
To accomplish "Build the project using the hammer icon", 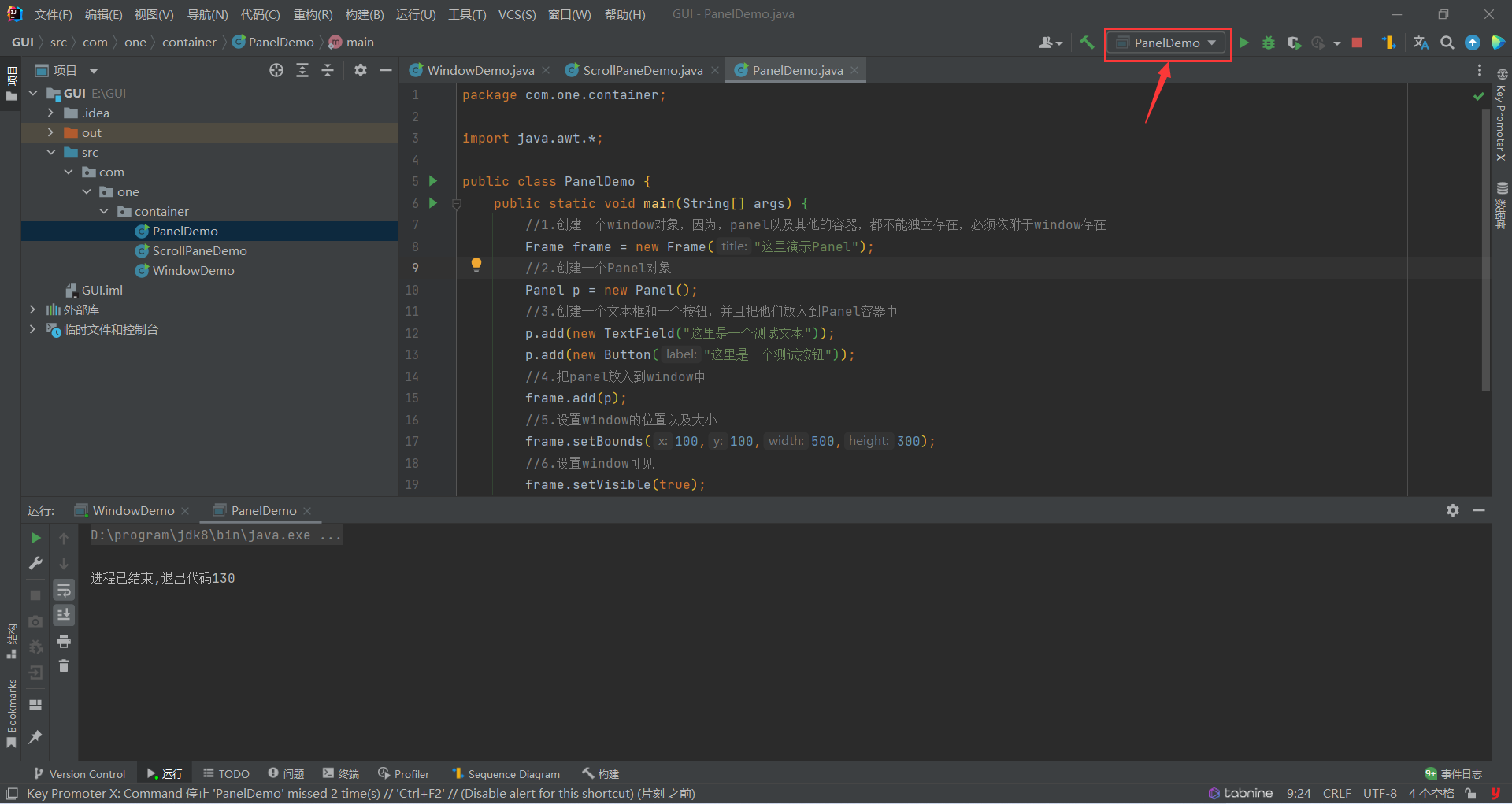I will click(1088, 43).
